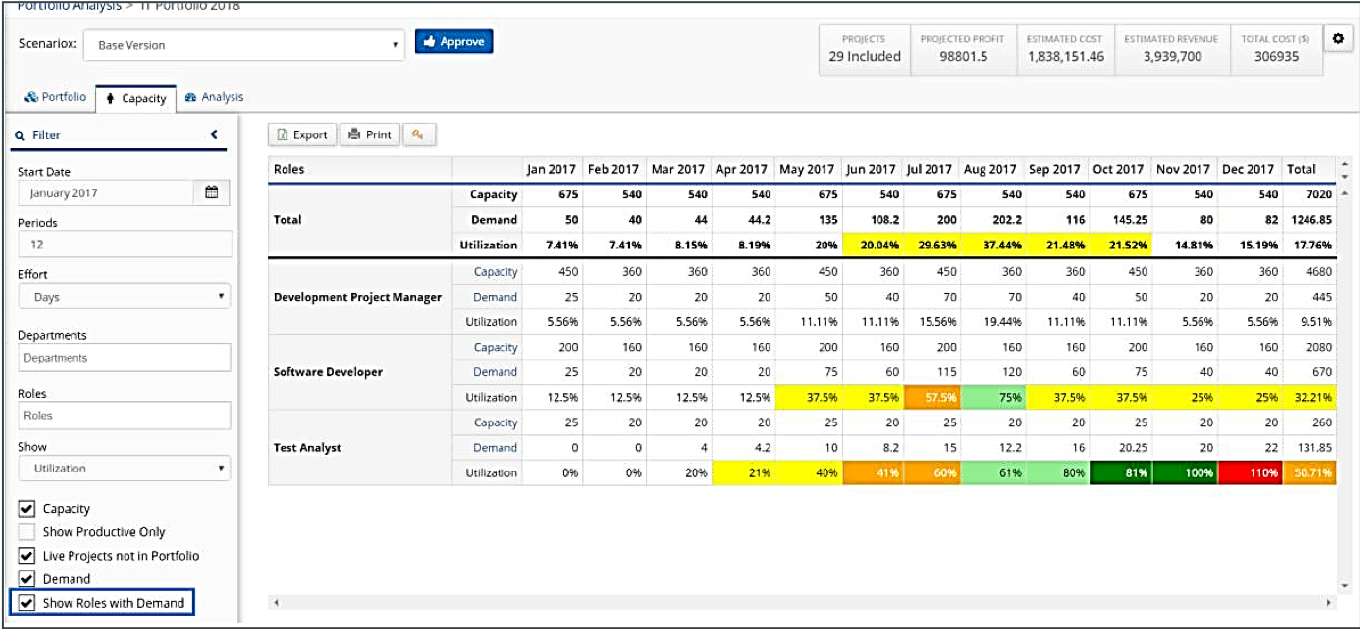Switch to the Portfolio tab
This screenshot has height=629, width=1360.
54,97
